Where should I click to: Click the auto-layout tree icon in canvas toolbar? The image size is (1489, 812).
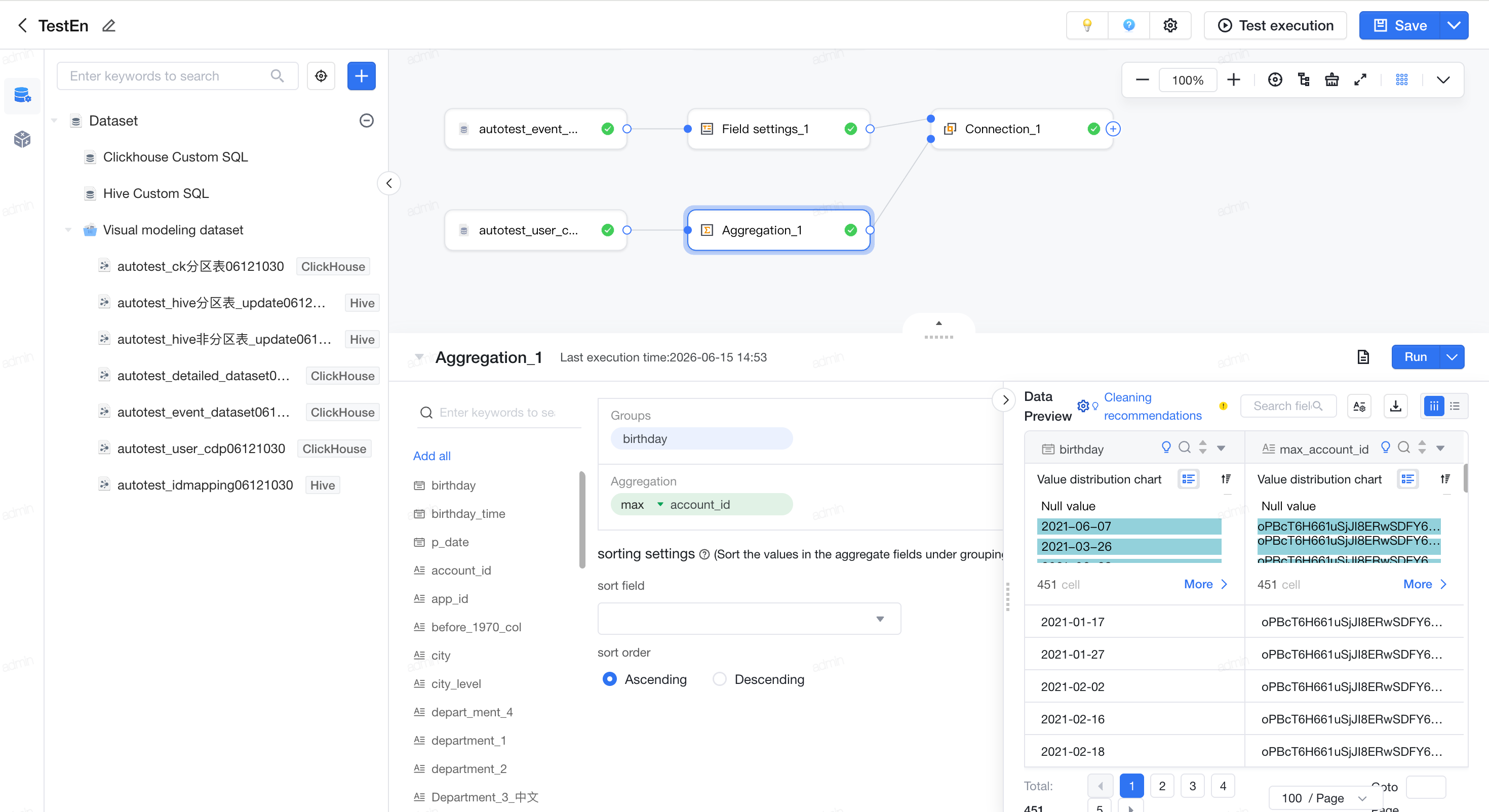[x=1304, y=80]
